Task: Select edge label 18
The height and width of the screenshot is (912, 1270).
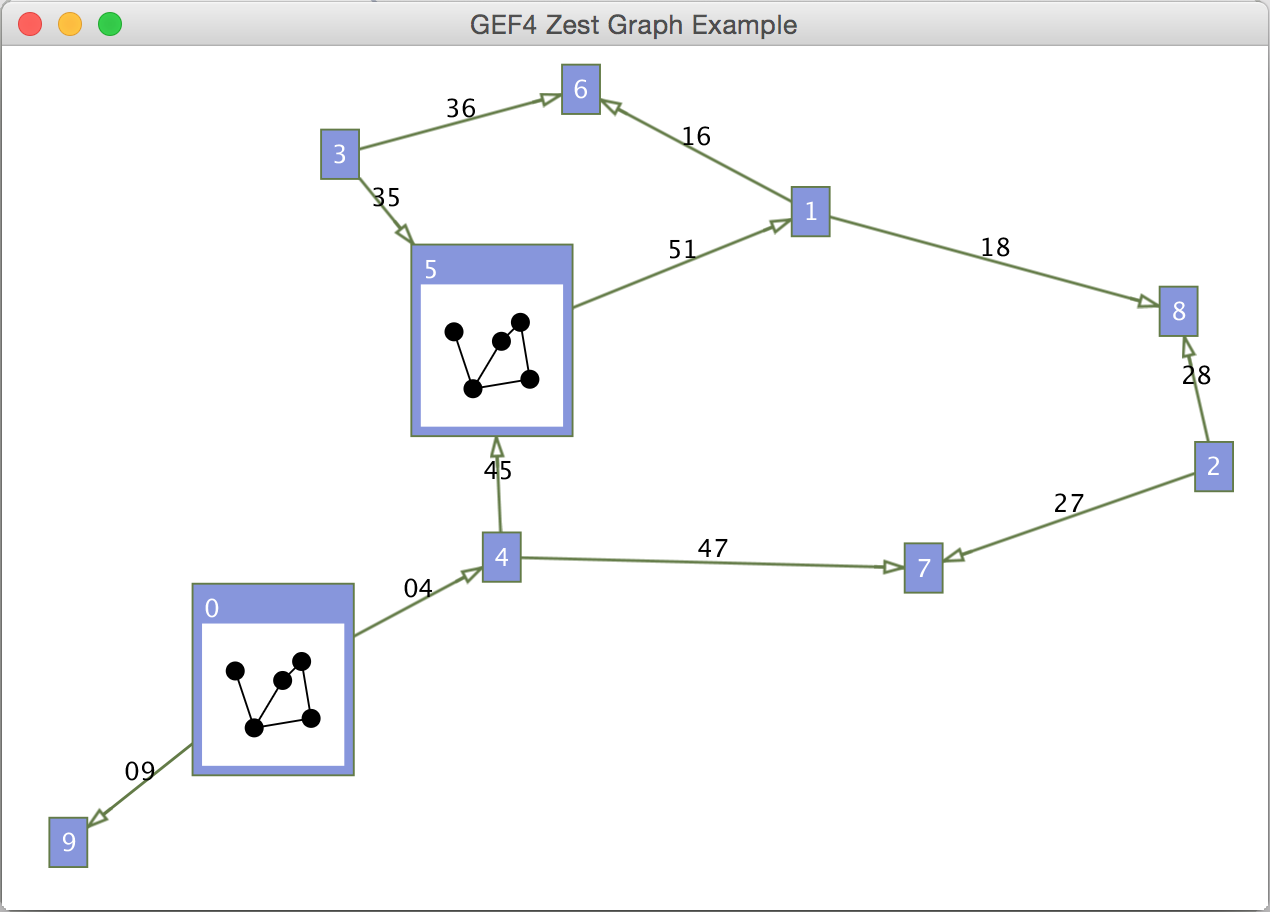Action: 995,247
